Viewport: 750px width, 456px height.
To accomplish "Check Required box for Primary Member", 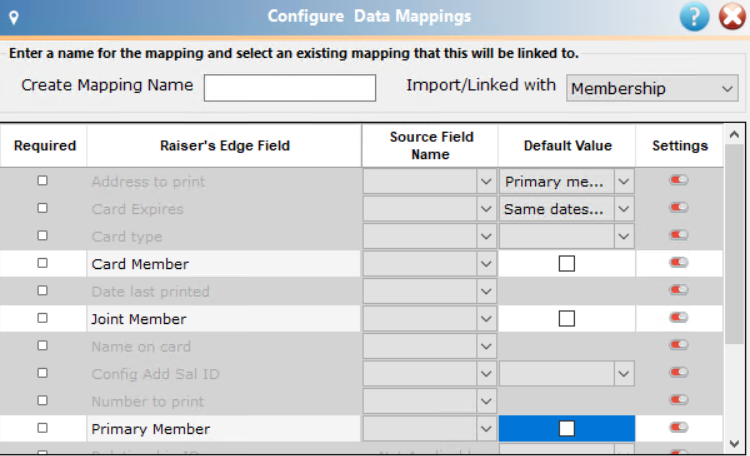I will pyautogui.click(x=43, y=428).
